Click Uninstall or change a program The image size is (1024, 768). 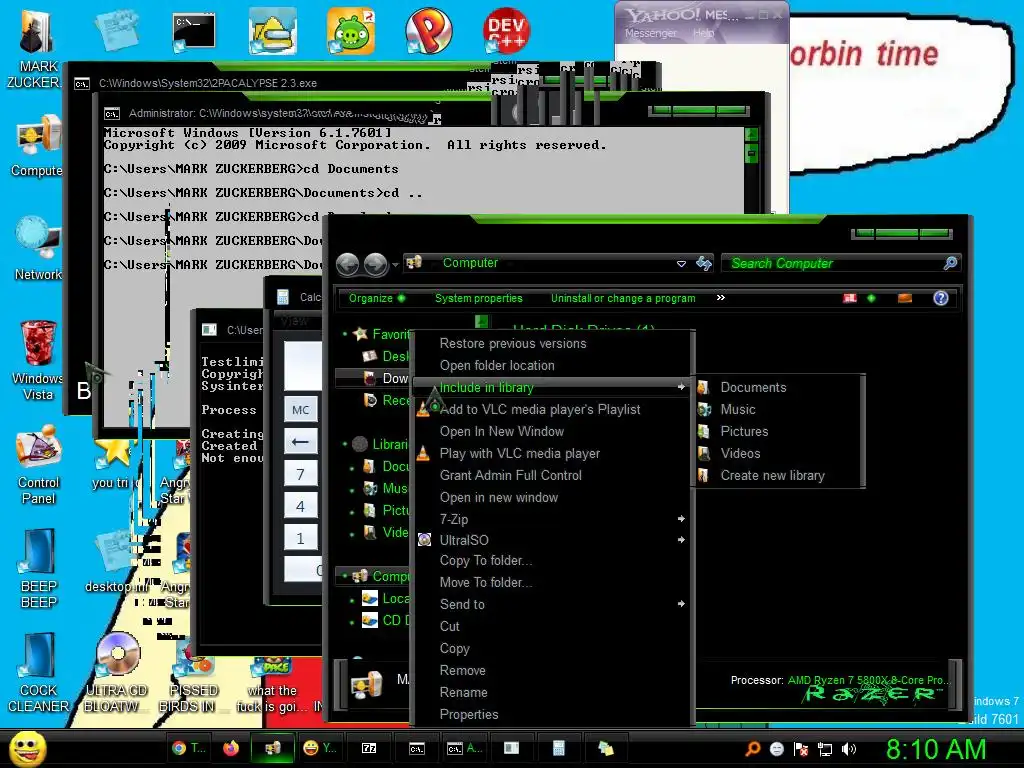click(623, 298)
